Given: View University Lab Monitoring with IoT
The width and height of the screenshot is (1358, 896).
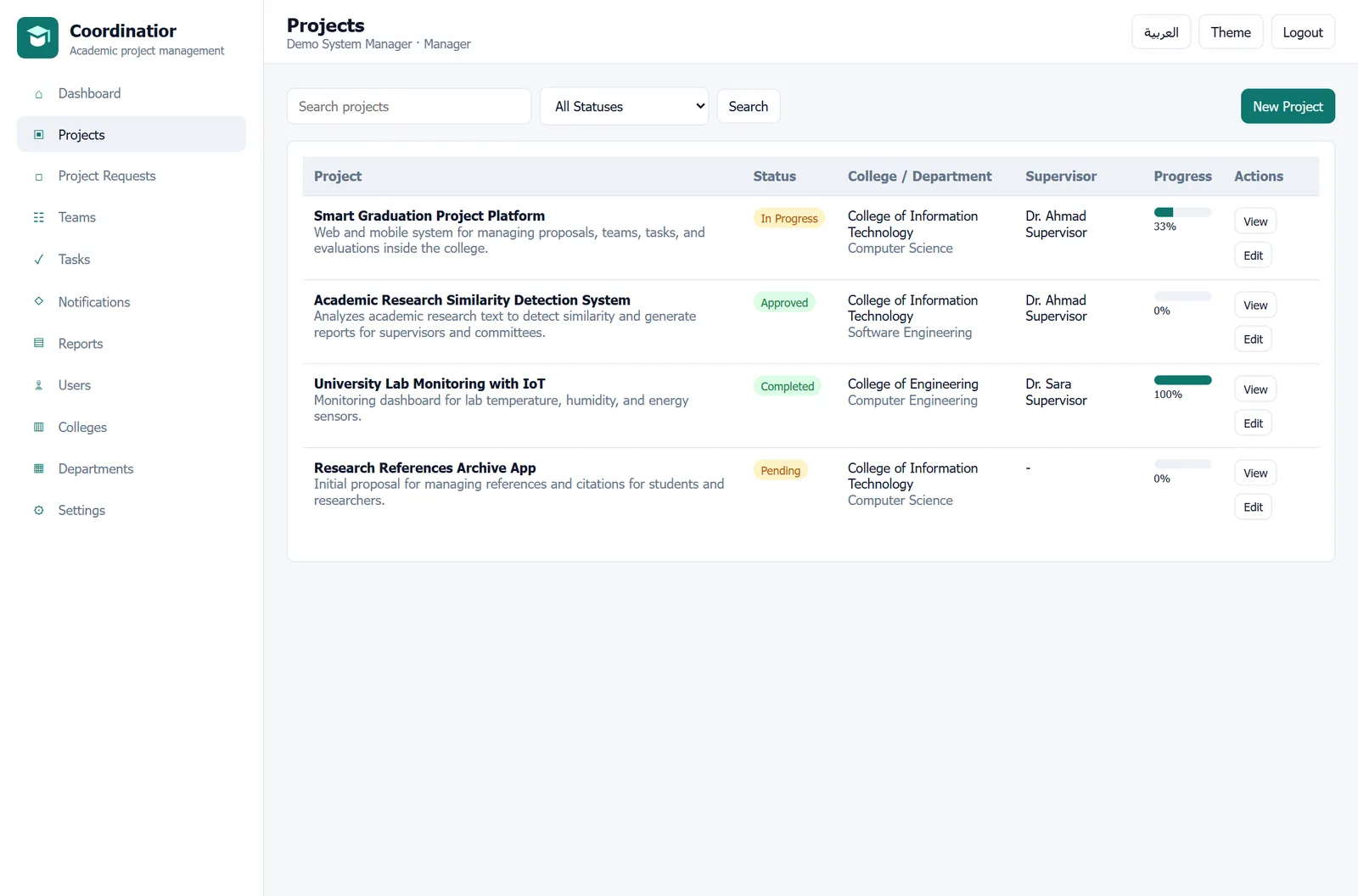Looking at the screenshot, I should pos(1255,389).
